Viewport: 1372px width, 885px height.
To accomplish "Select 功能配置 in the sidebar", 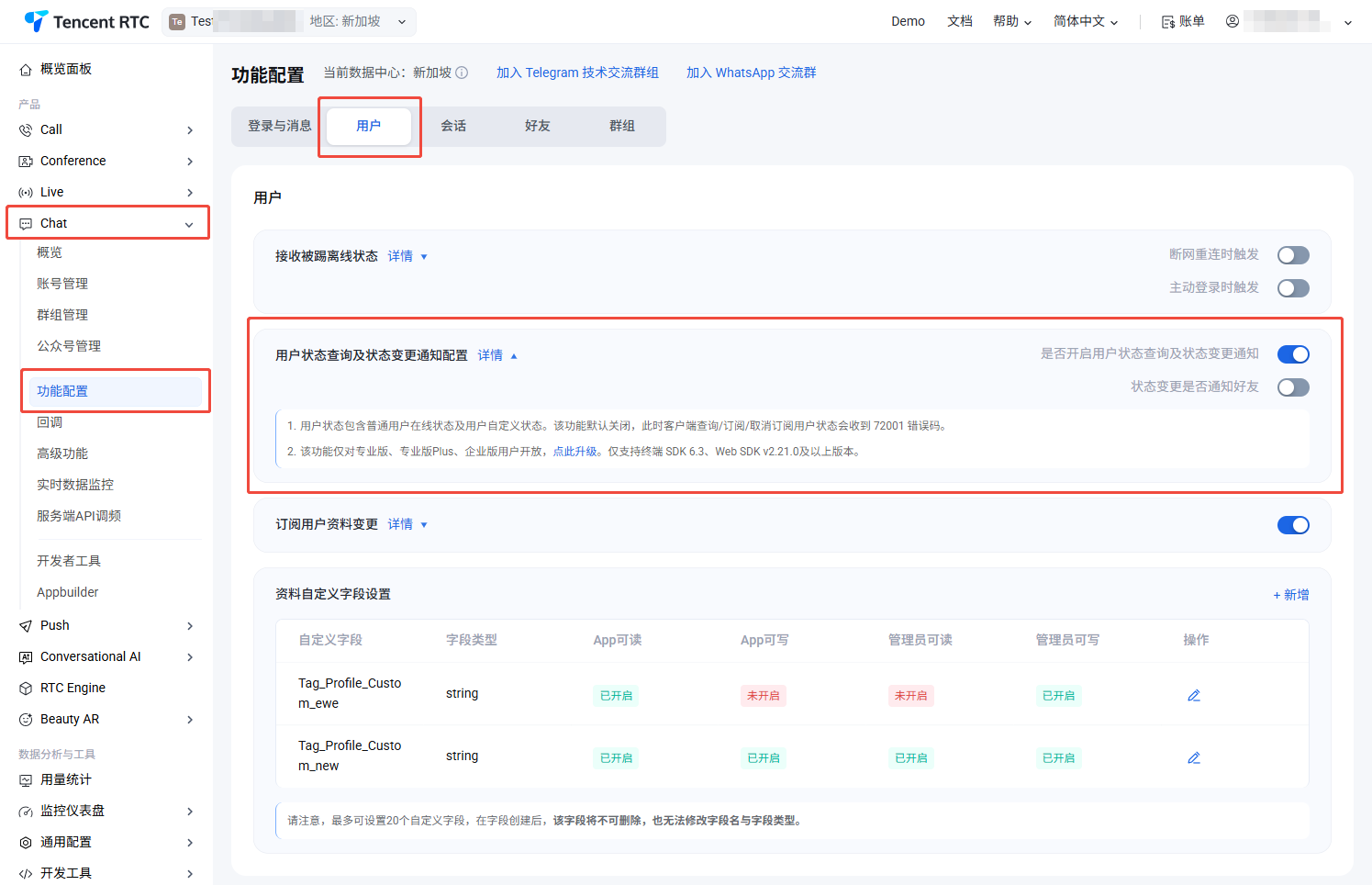I will (x=116, y=391).
